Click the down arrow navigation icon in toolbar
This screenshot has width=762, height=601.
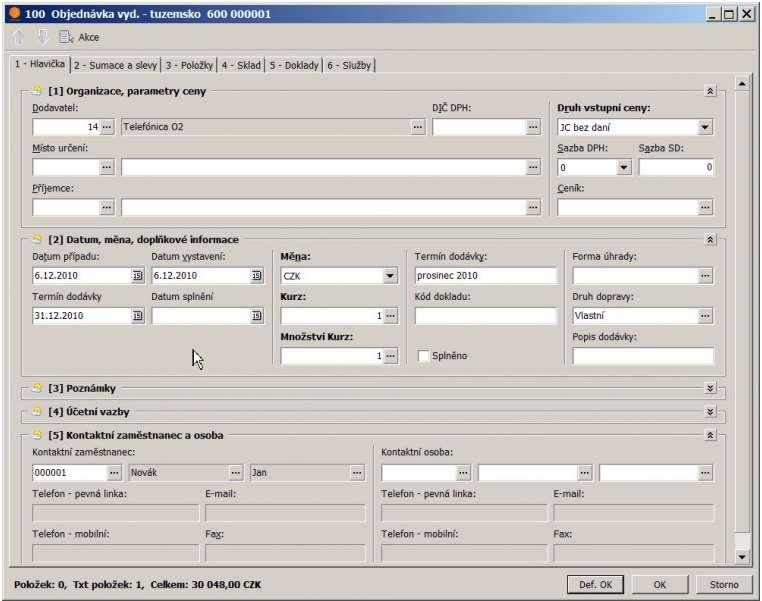pos(43,37)
